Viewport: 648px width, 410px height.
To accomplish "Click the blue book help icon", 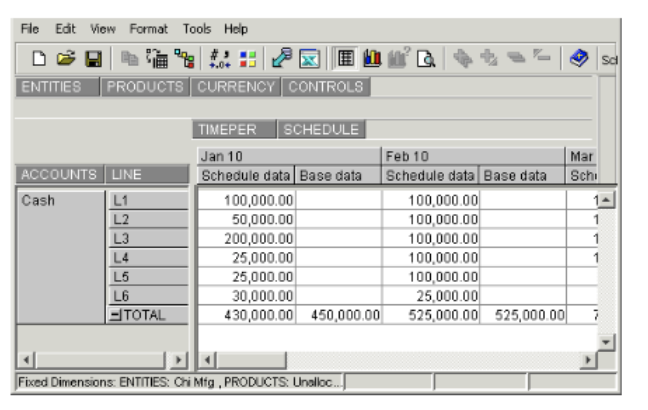I will coord(579,60).
